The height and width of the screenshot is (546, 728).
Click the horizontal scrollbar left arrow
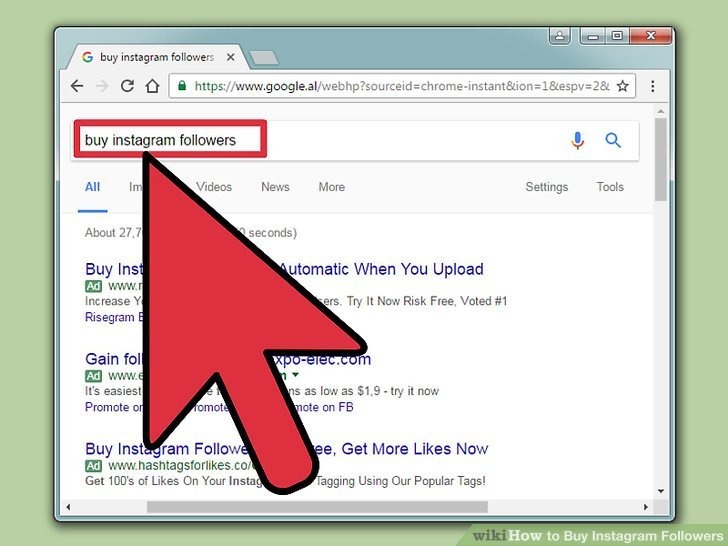69,507
